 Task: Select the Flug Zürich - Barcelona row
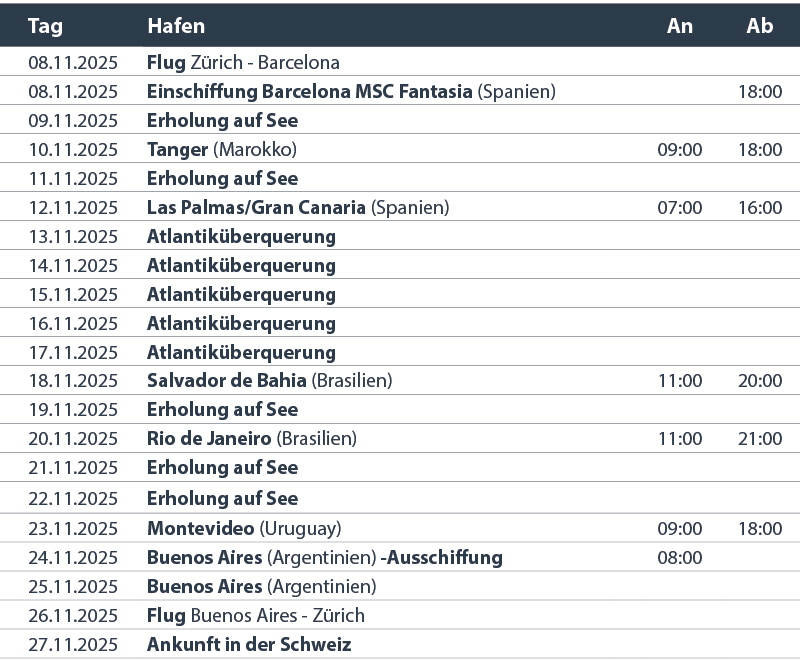[400, 62]
